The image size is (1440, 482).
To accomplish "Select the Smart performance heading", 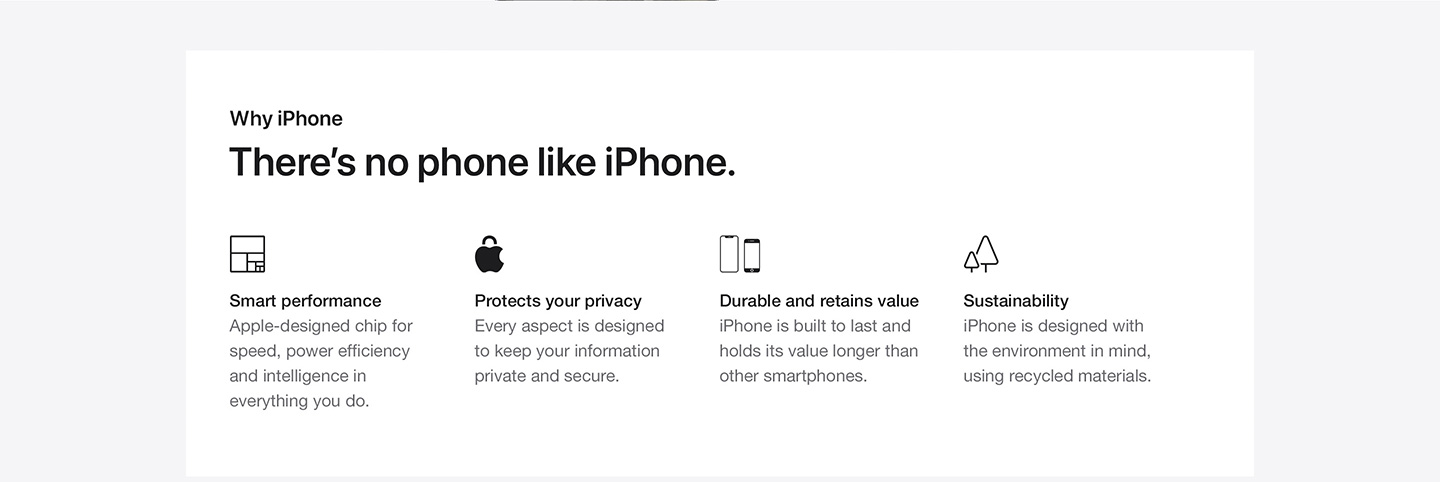I will pos(305,301).
